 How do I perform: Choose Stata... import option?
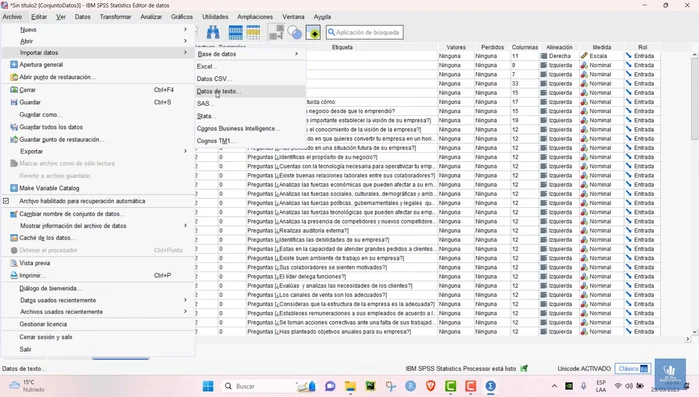[x=251, y=116]
